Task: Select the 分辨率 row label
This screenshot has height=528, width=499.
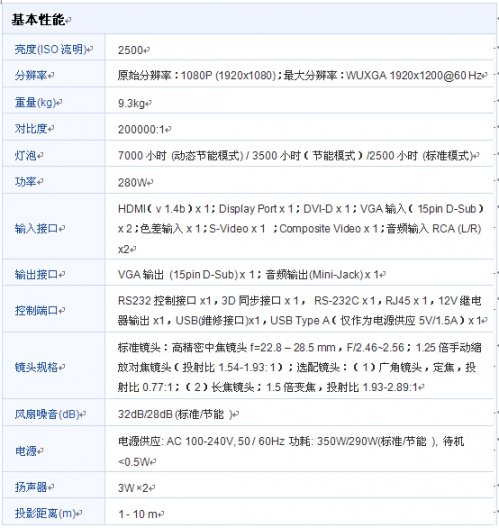Action: coord(31,75)
